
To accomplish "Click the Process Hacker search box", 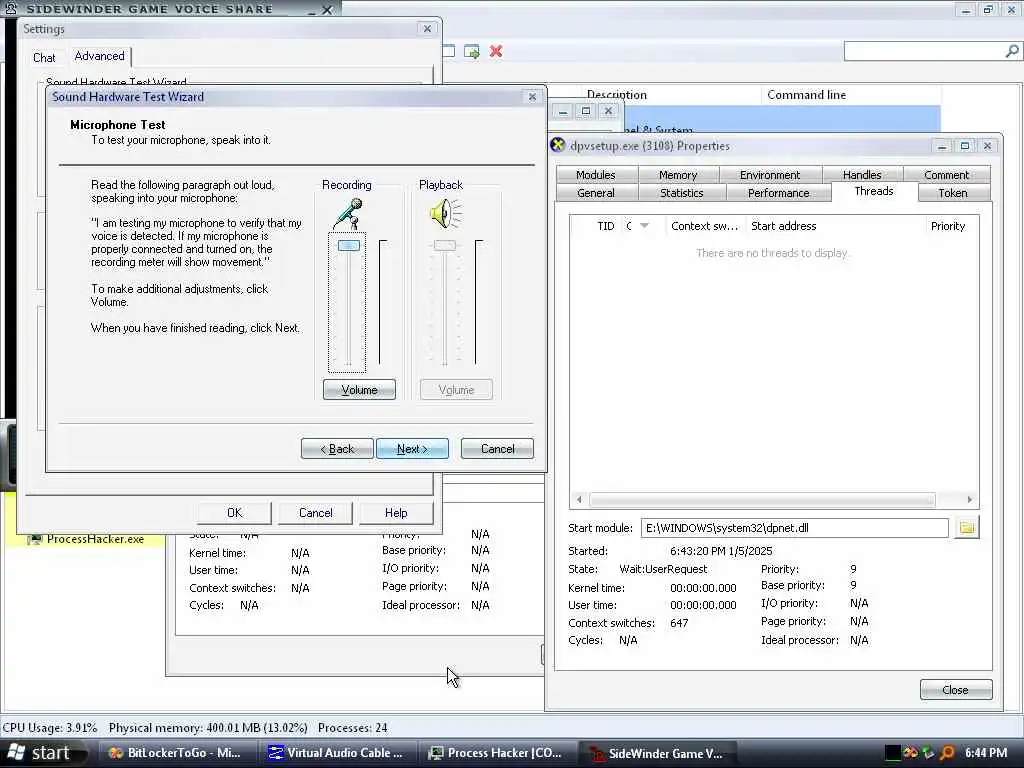I will [931, 51].
